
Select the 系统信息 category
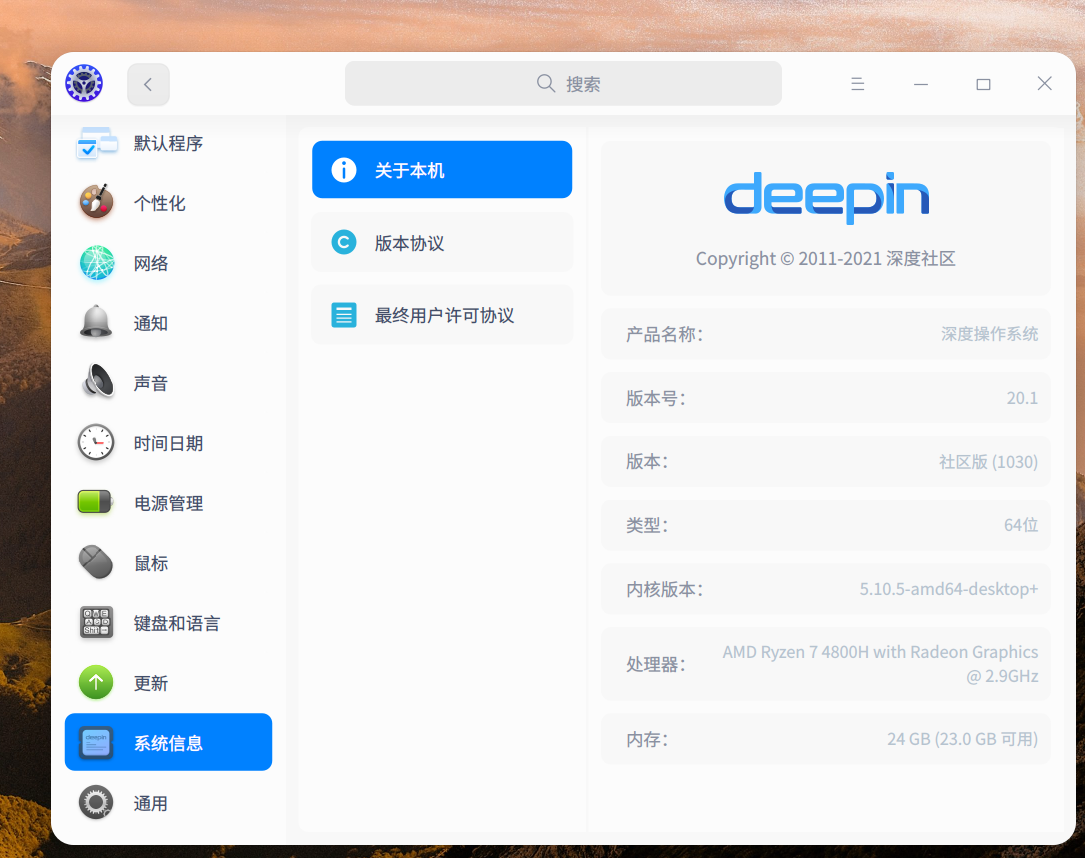(x=168, y=742)
